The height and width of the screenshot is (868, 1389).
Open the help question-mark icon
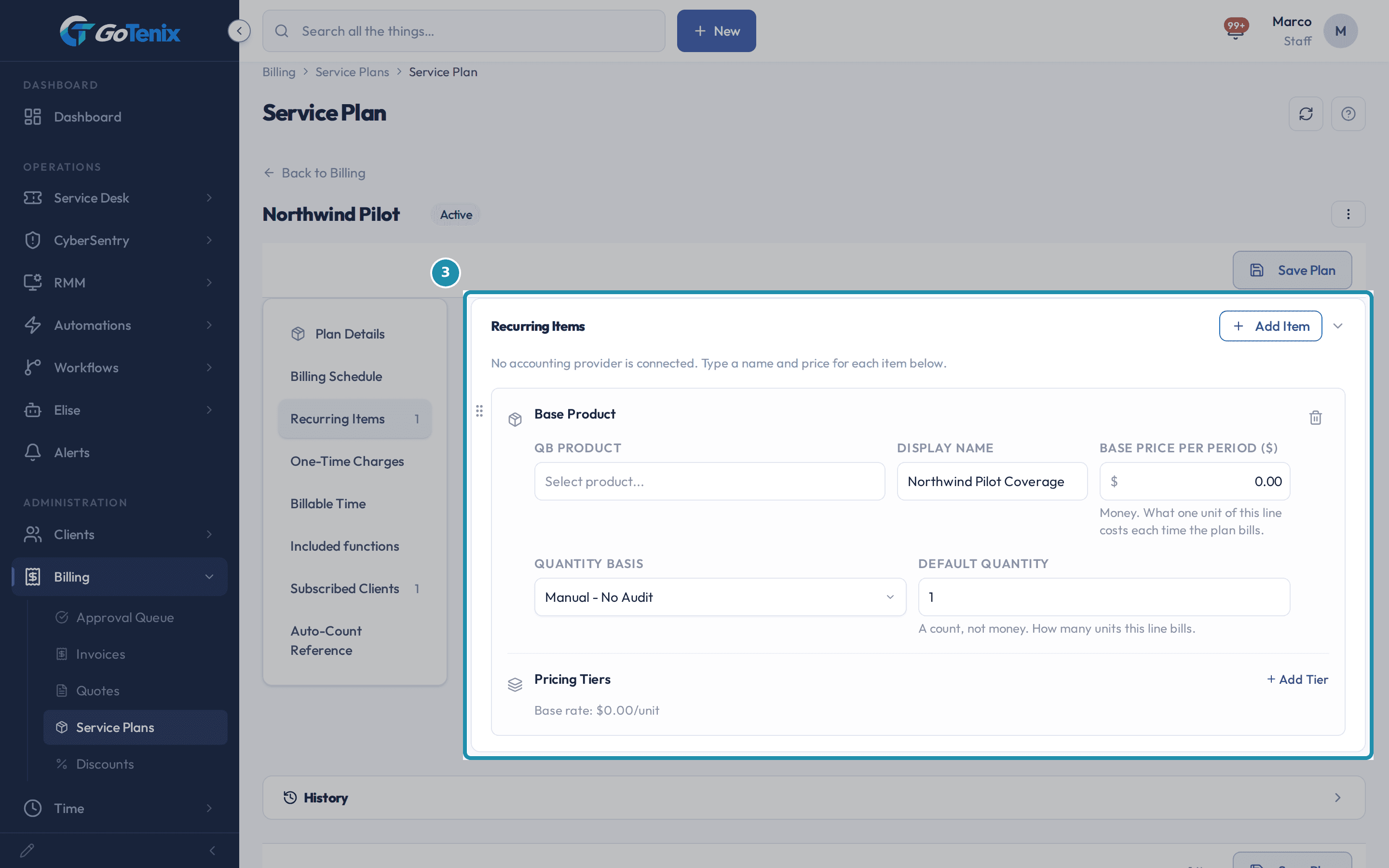tap(1348, 114)
